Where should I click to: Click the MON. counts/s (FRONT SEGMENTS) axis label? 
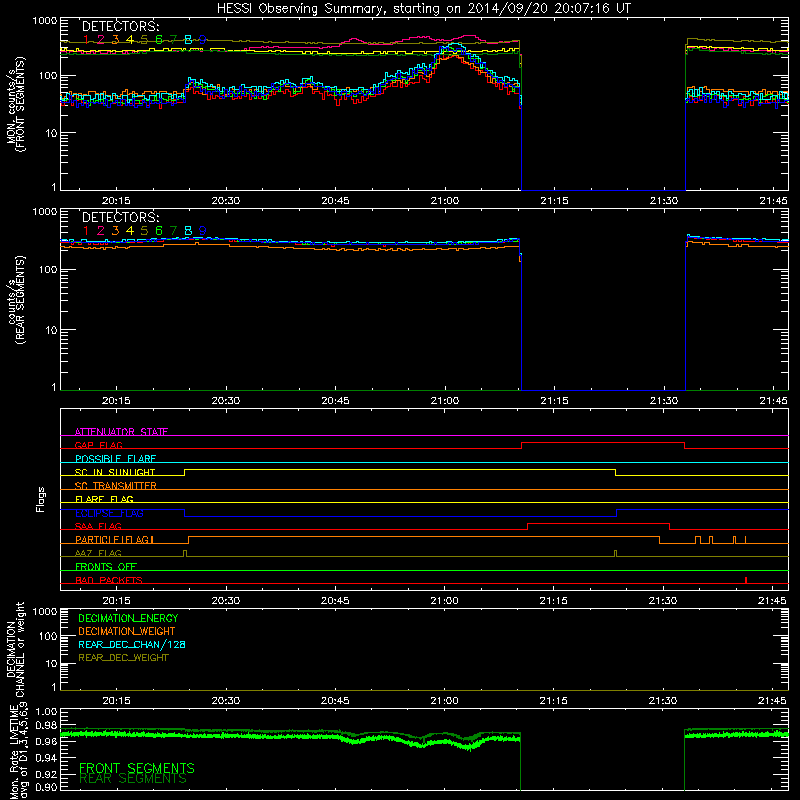(15, 104)
